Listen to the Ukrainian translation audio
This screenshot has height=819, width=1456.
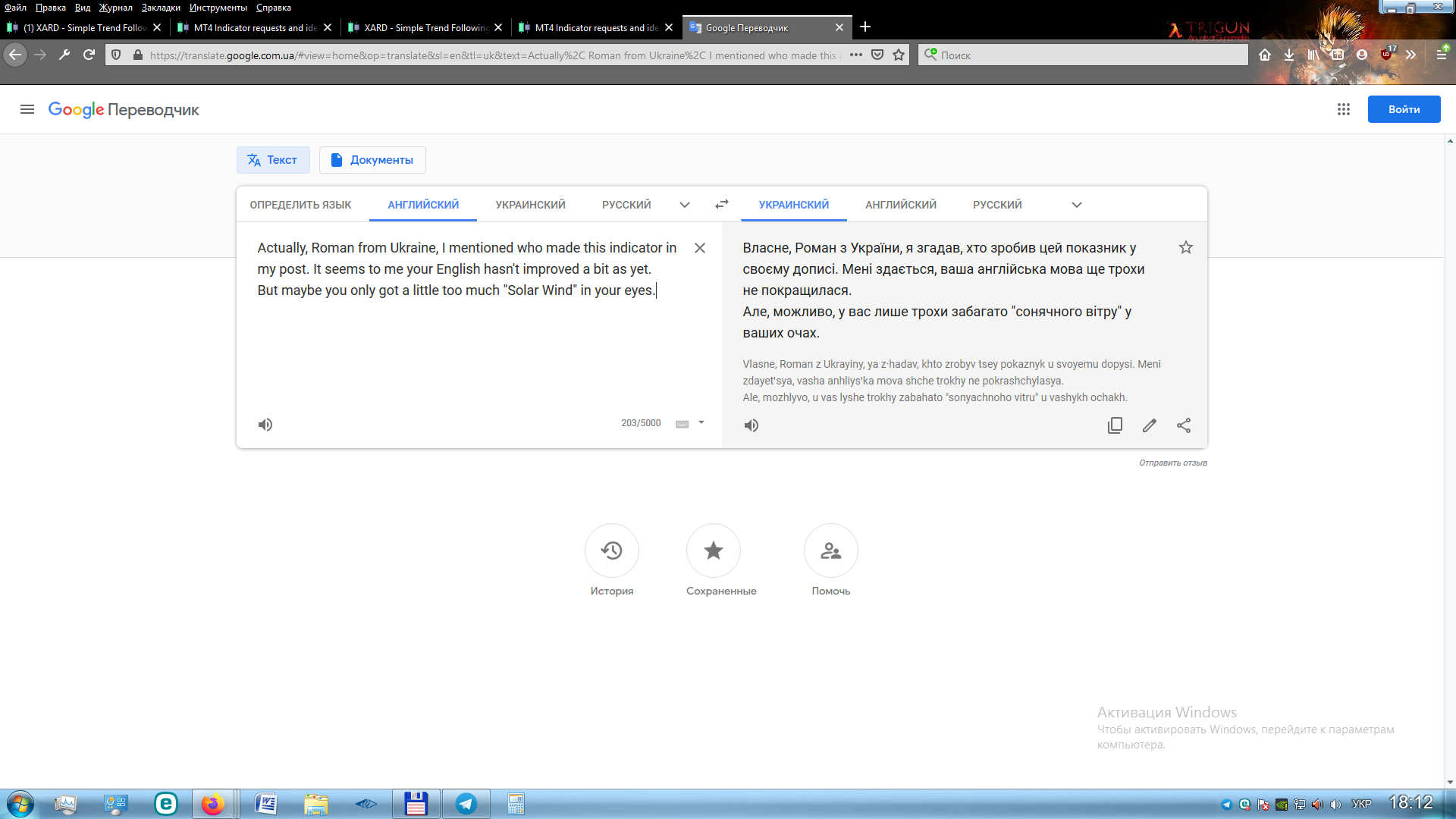coord(751,425)
